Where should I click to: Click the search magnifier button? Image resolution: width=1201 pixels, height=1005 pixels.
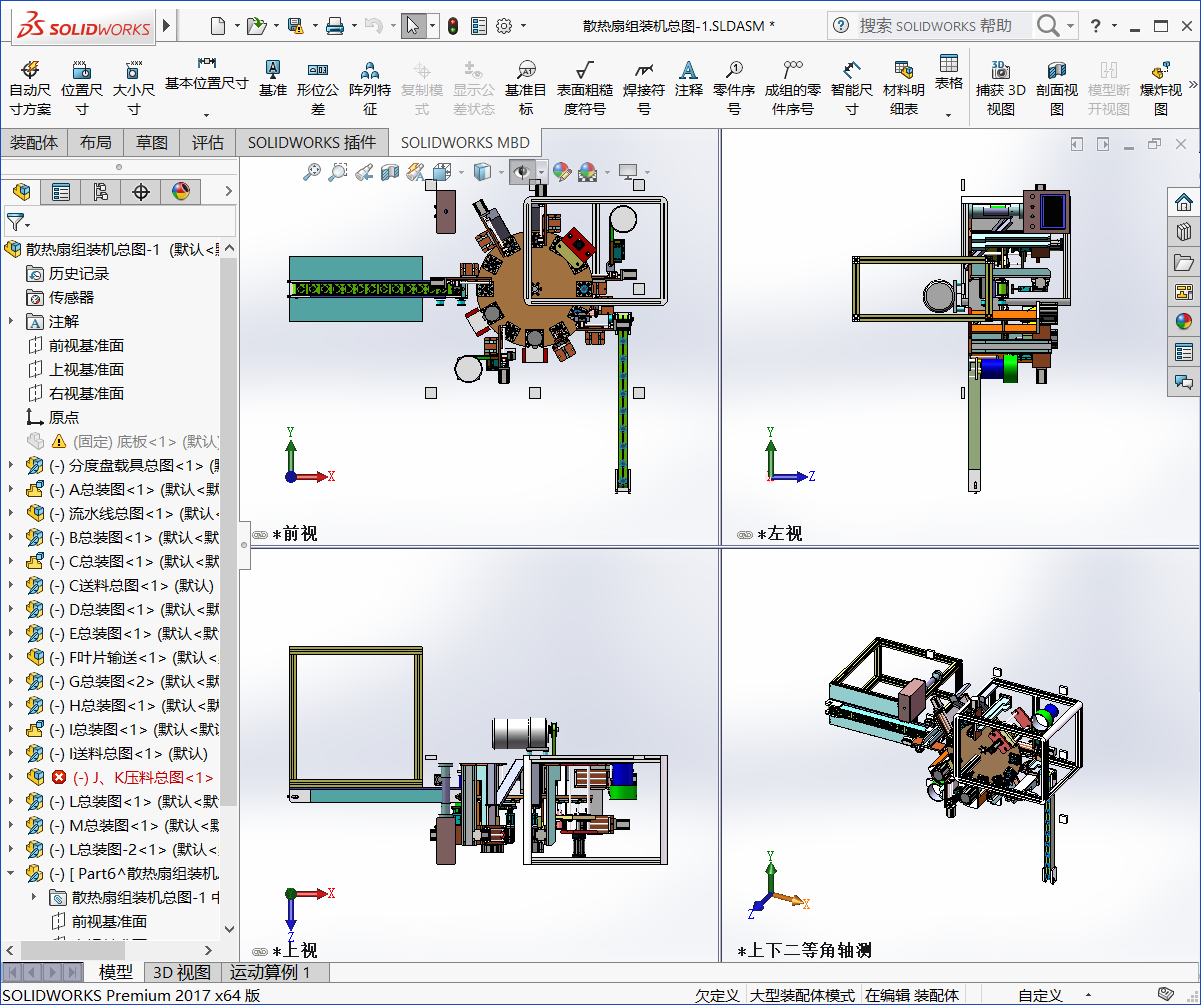pos(1048,26)
